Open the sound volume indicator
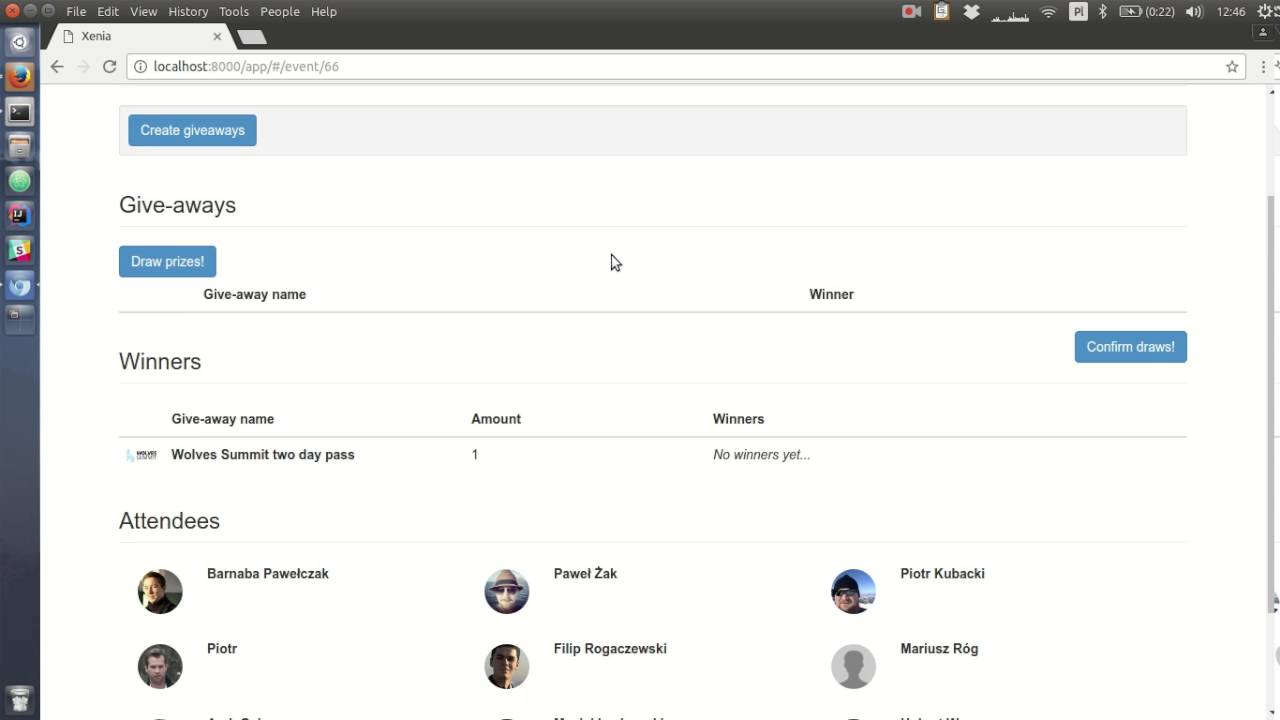 click(x=1194, y=12)
